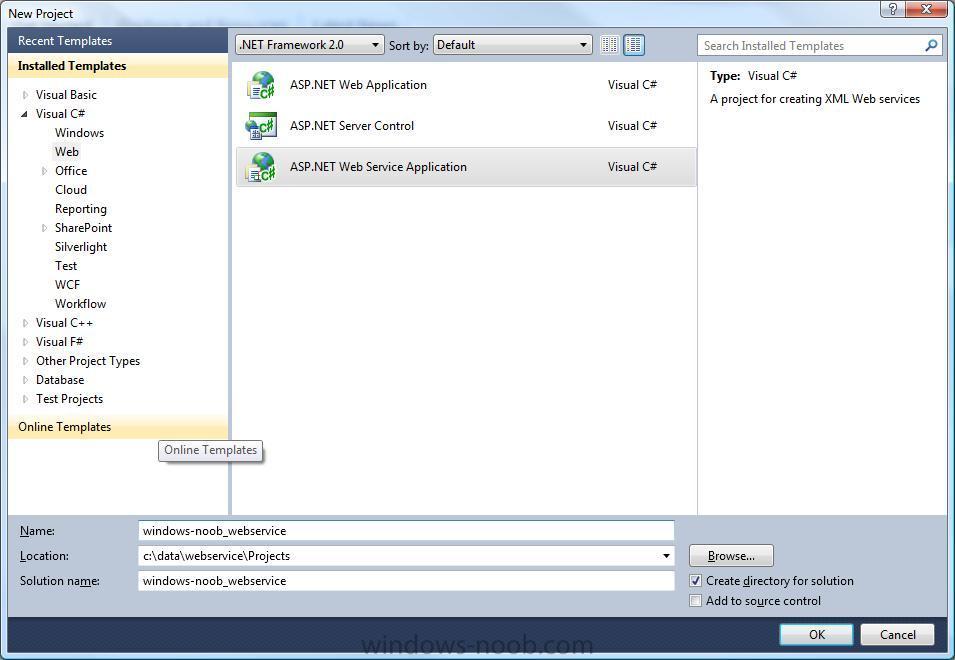Select the Test category under Visual C#

[66, 266]
